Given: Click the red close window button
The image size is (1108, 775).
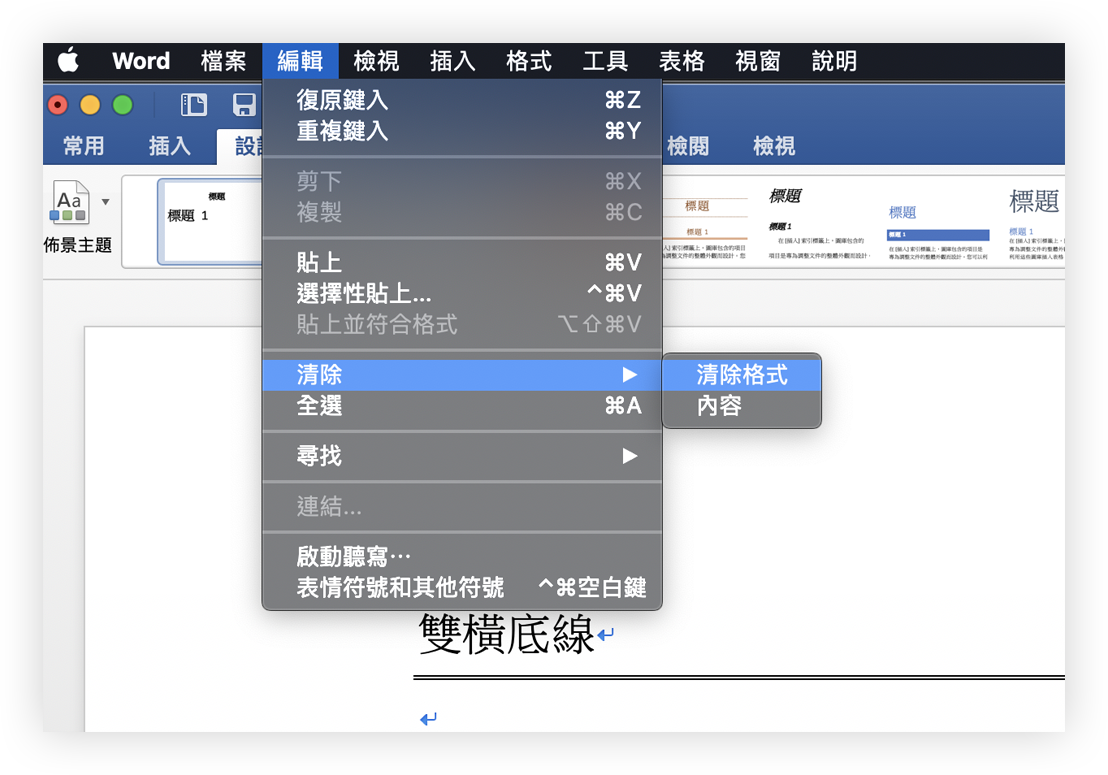Looking at the screenshot, I should coord(58,105).
